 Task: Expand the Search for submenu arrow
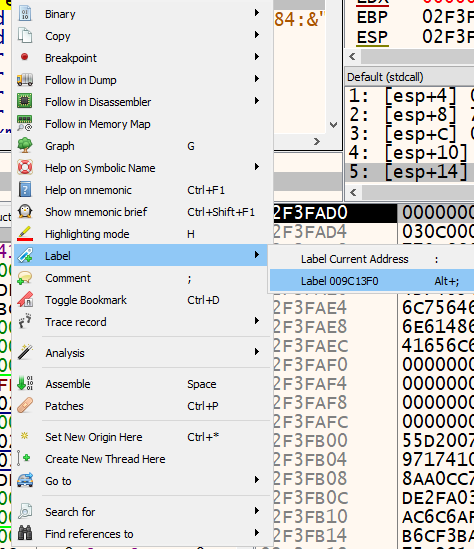coord(257,511)
